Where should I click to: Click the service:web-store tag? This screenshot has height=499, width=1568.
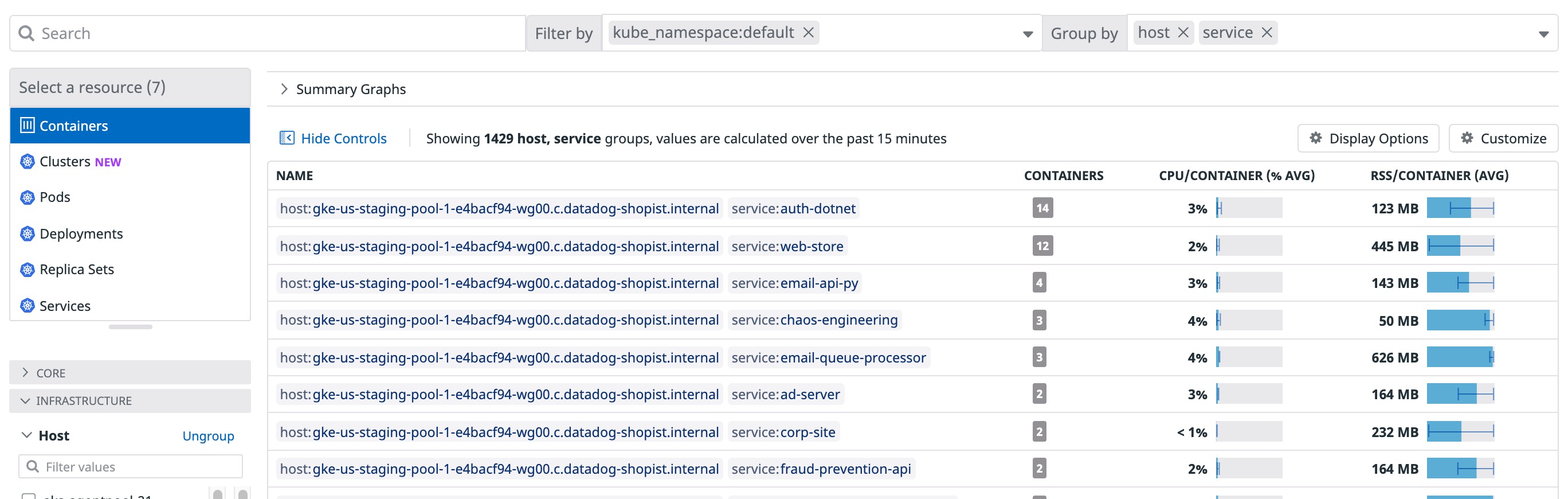787,246
